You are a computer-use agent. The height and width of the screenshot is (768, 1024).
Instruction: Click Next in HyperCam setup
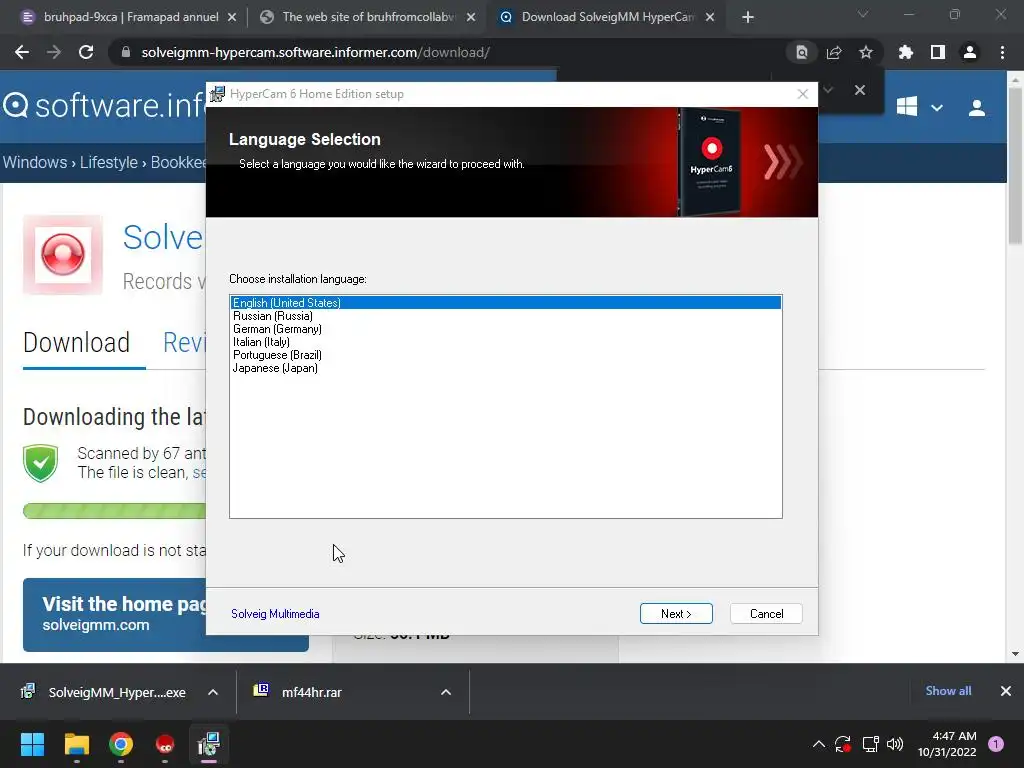[676, 613]
